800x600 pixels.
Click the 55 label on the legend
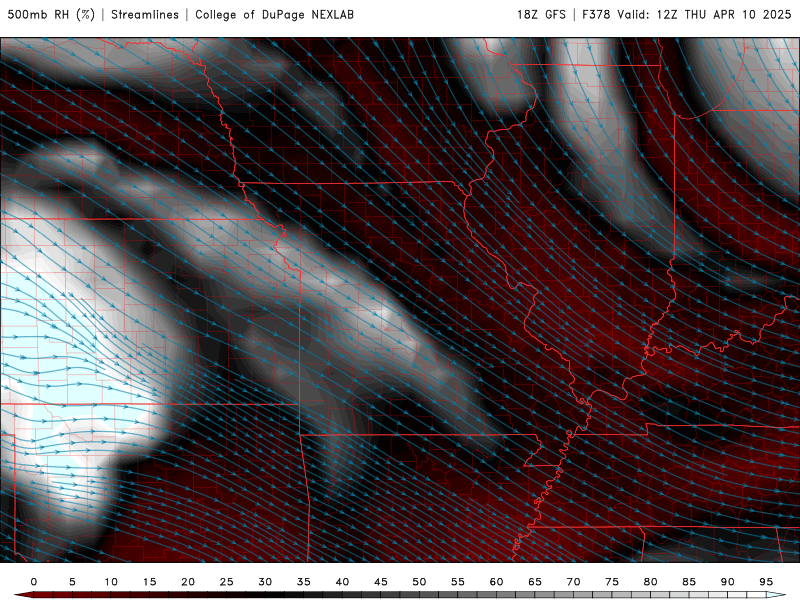(458, 582)
